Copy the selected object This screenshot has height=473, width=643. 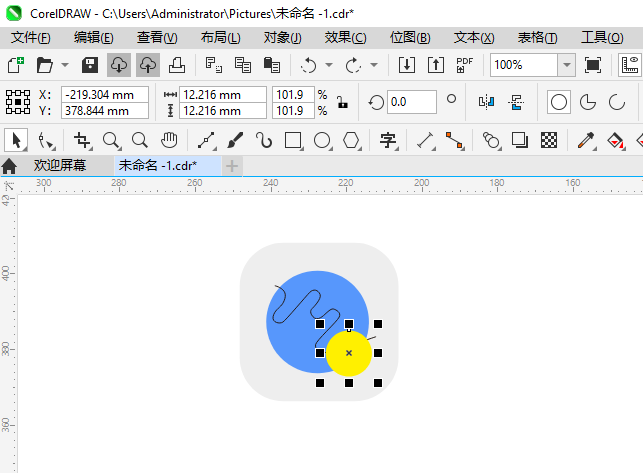[243, 65]
